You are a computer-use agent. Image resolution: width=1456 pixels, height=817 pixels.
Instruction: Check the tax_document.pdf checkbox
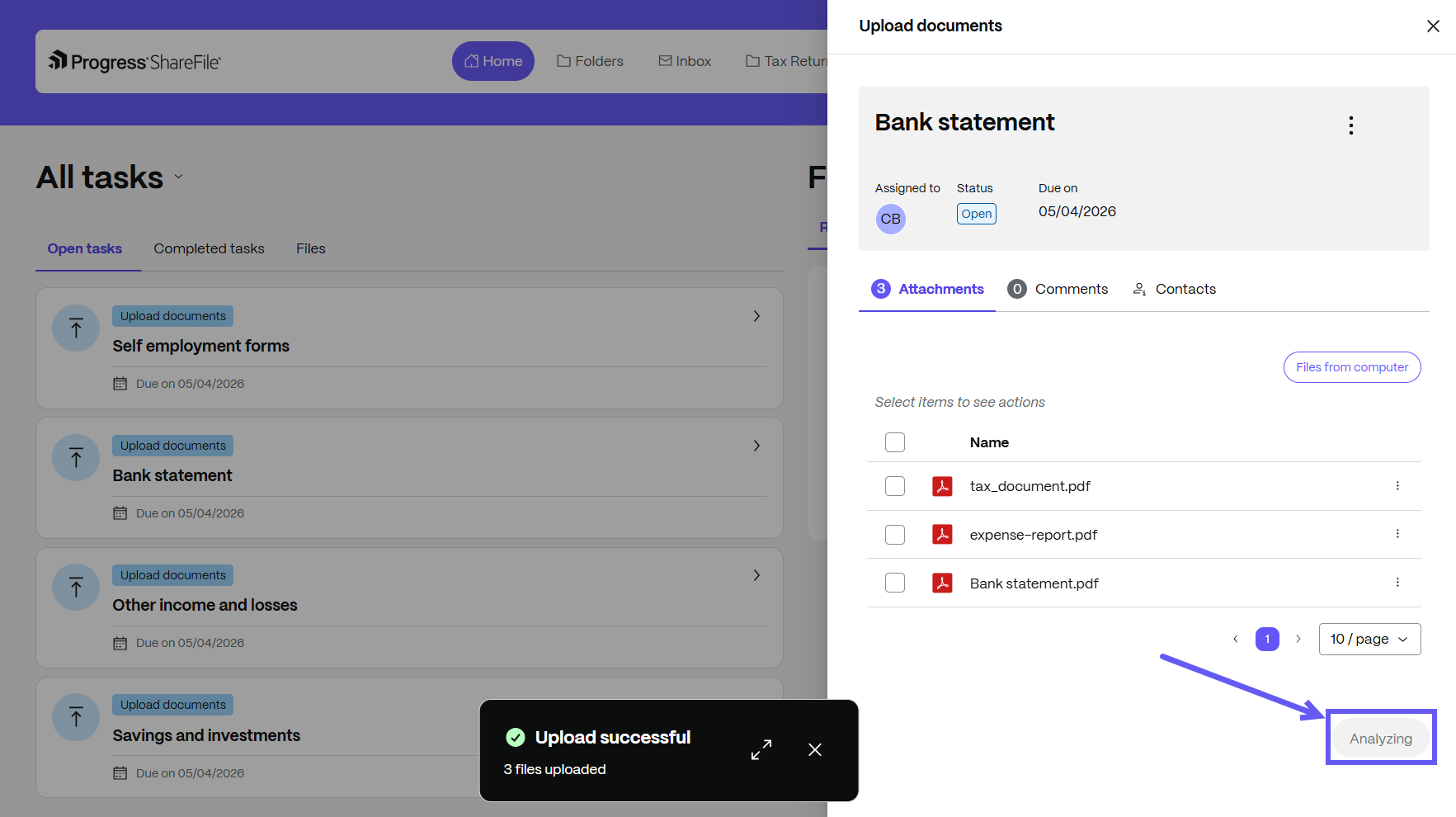894,486
